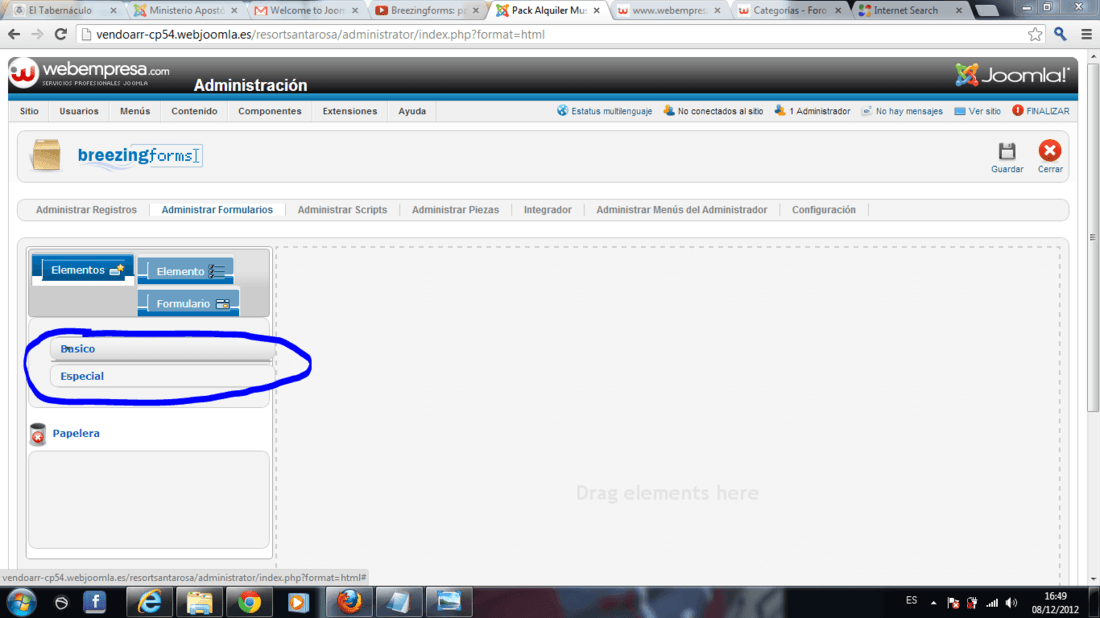
Task: Open the Componentes menu
Action: click(269, 111)
